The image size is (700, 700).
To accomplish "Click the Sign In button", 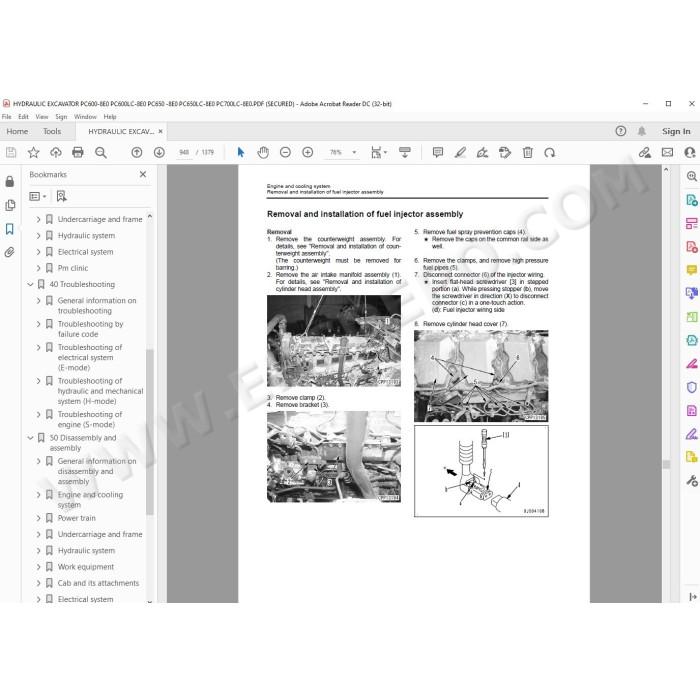I will tap(676, 131).
